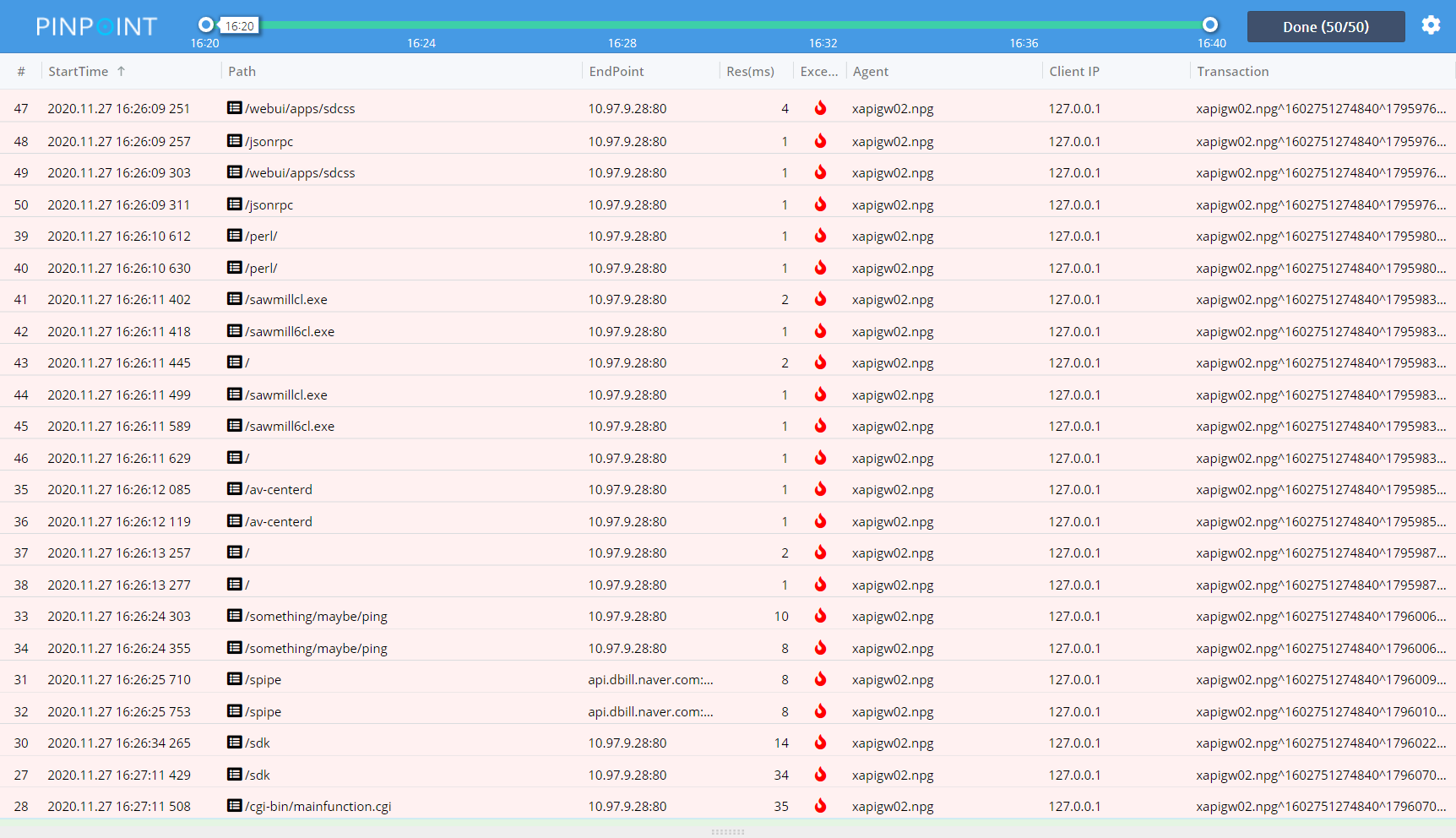Open detail list icon for row 30 /sdk
The image size is (1456, 838).
click(235, 743)
